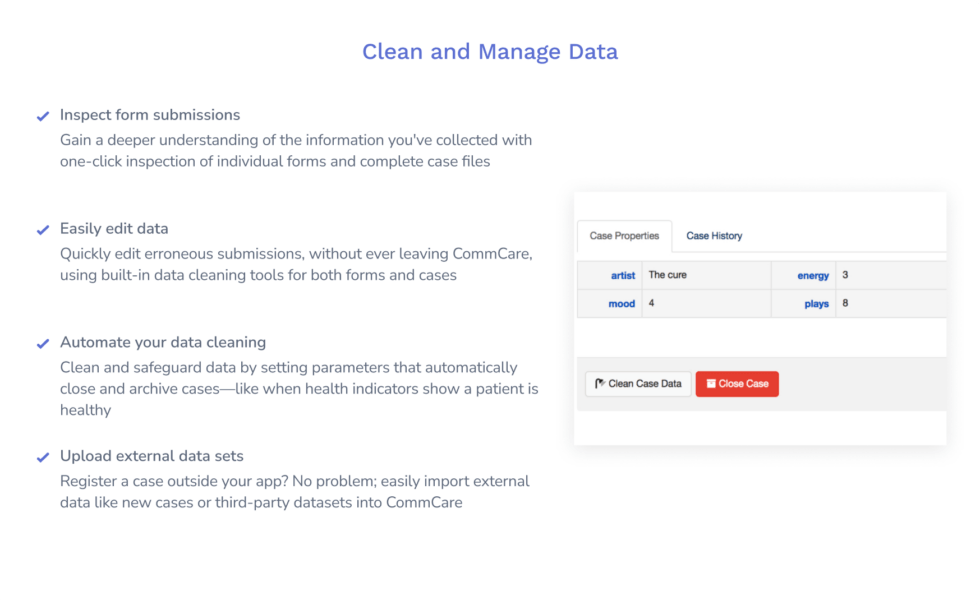The image size is (980, 605).
Task: Click the checkmark icon beside Automate your data cleaning
Action: point(41,342)
